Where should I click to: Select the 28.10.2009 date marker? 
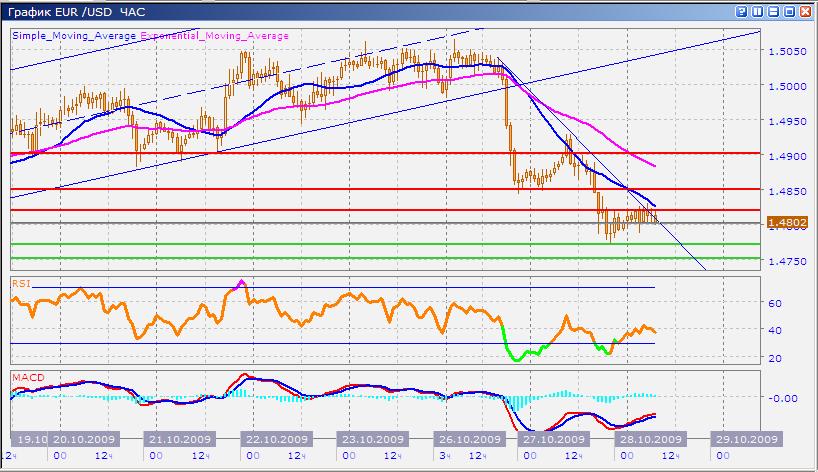tap(648, 439)
